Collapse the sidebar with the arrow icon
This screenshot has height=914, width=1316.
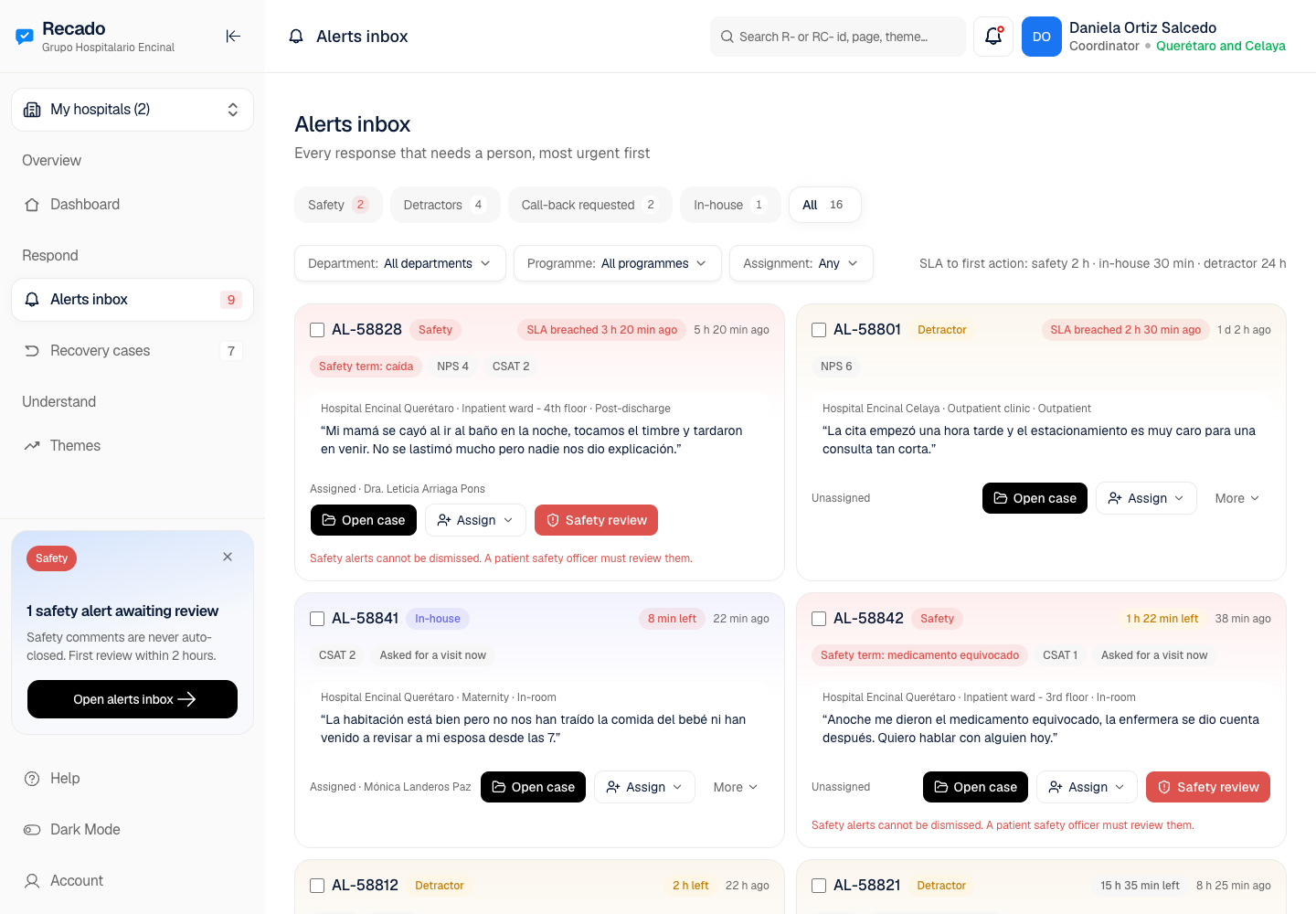coord(233,37)
